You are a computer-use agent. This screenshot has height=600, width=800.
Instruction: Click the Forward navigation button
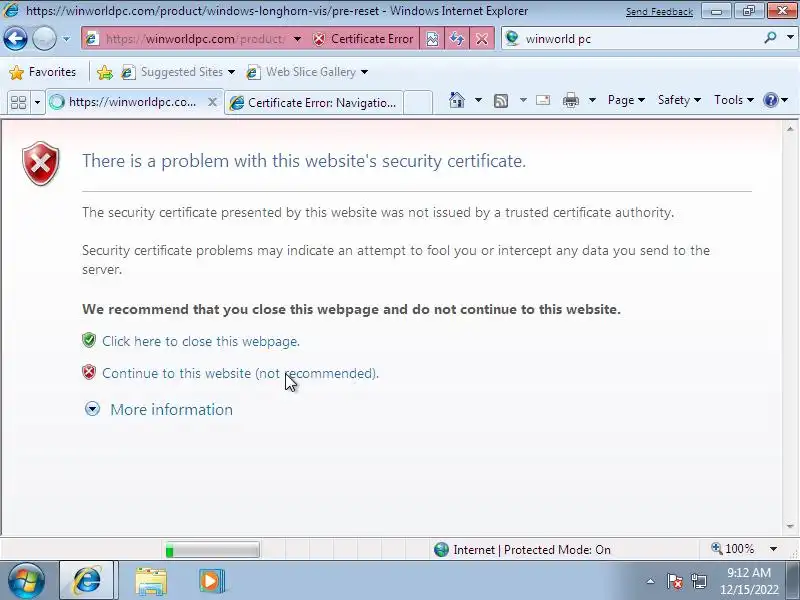[44, 39]
